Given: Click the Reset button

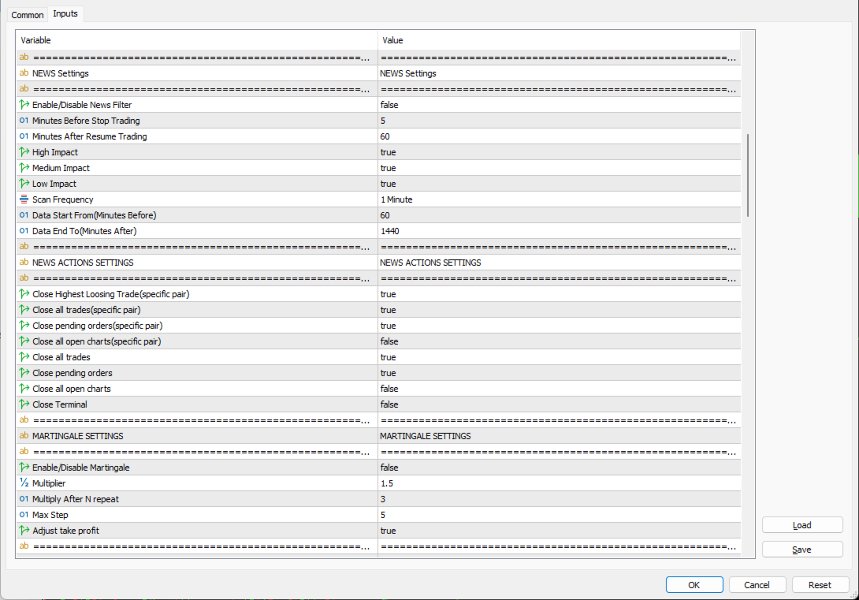Looking at the screenshot, I should (820, 584).
